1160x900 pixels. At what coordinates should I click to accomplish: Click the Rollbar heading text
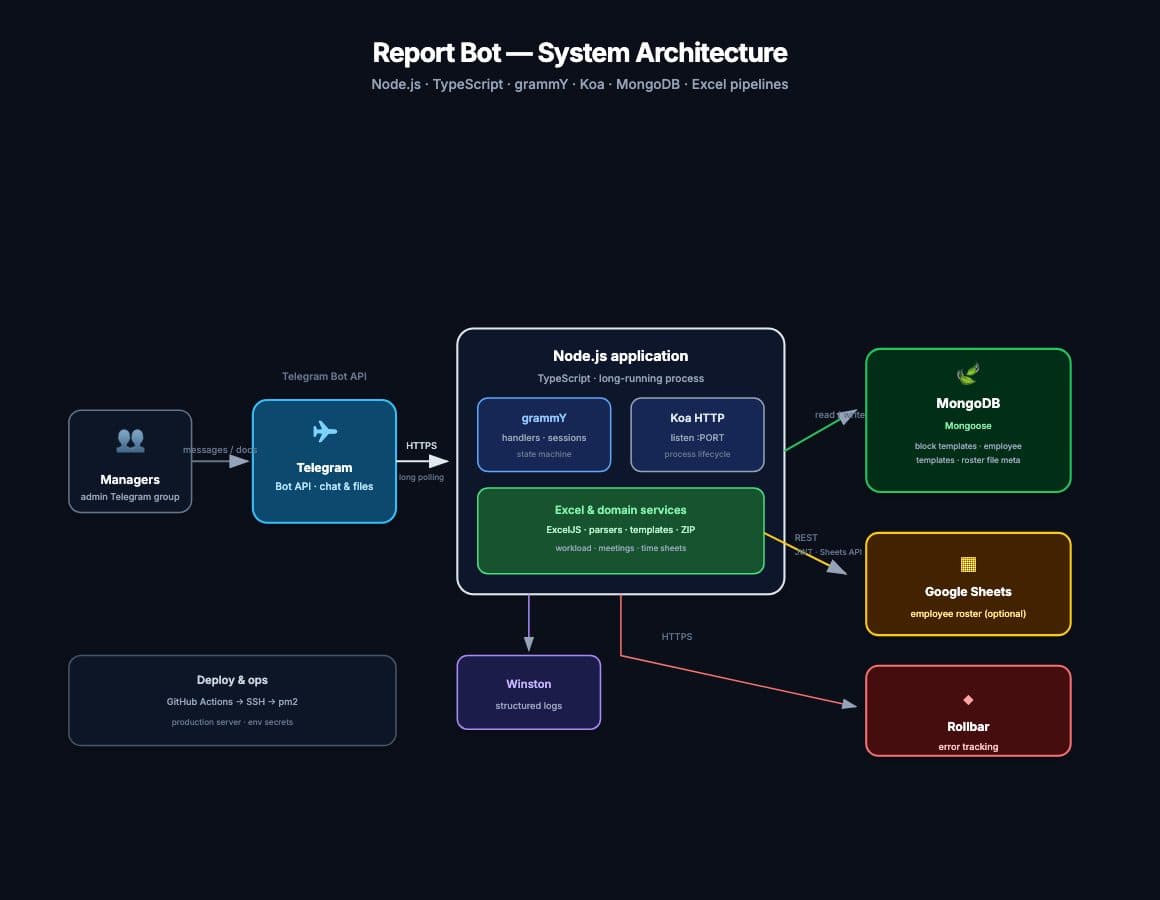pos(968,727)
